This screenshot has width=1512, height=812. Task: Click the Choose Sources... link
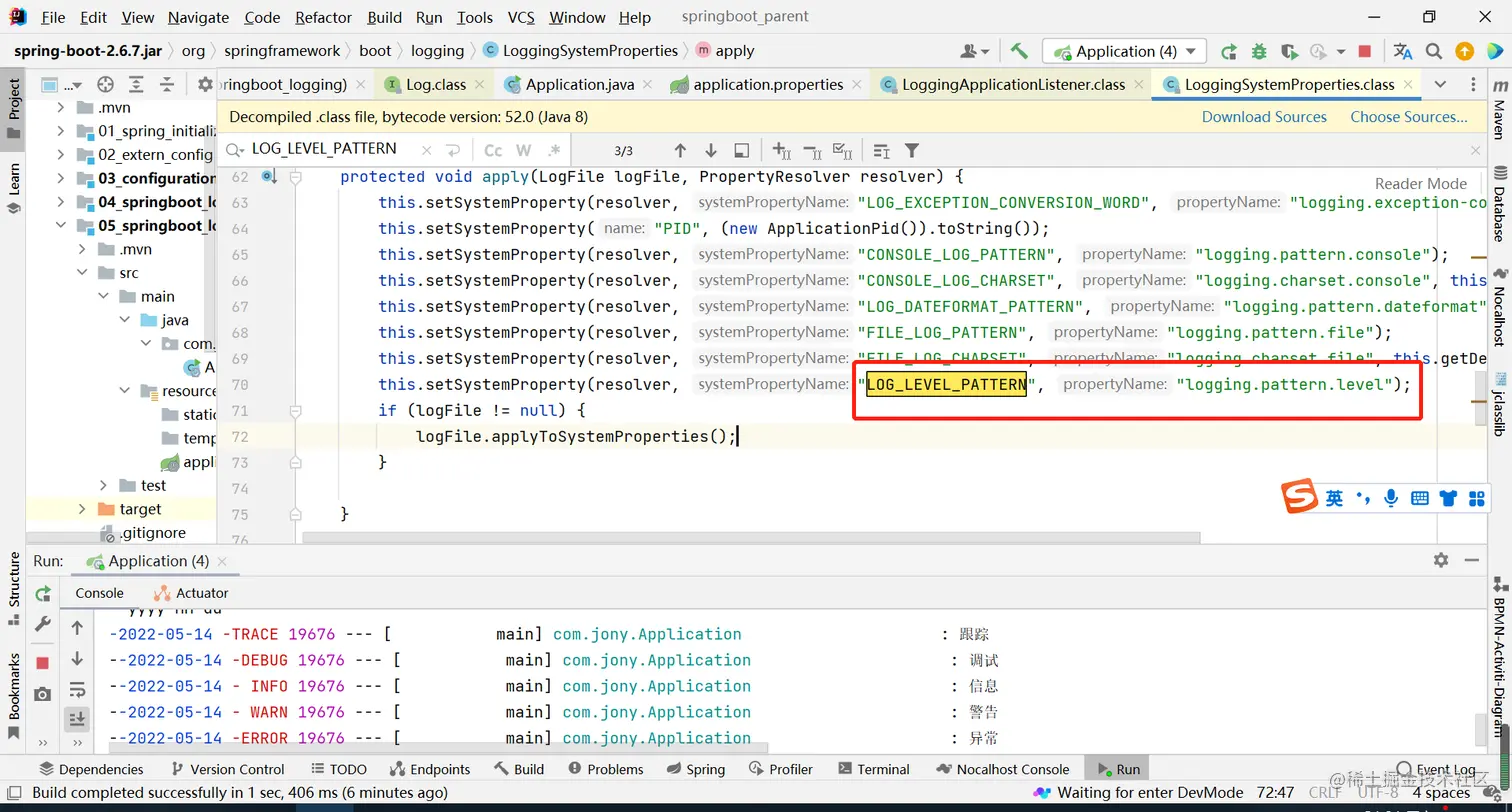[x=1409, y=117]
